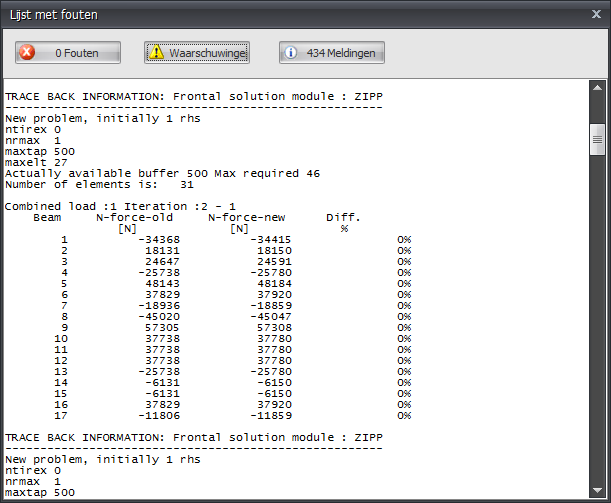This screenshot has height=503, width=611.
Task: Click N-force-new value -18859
Action: 271,305
